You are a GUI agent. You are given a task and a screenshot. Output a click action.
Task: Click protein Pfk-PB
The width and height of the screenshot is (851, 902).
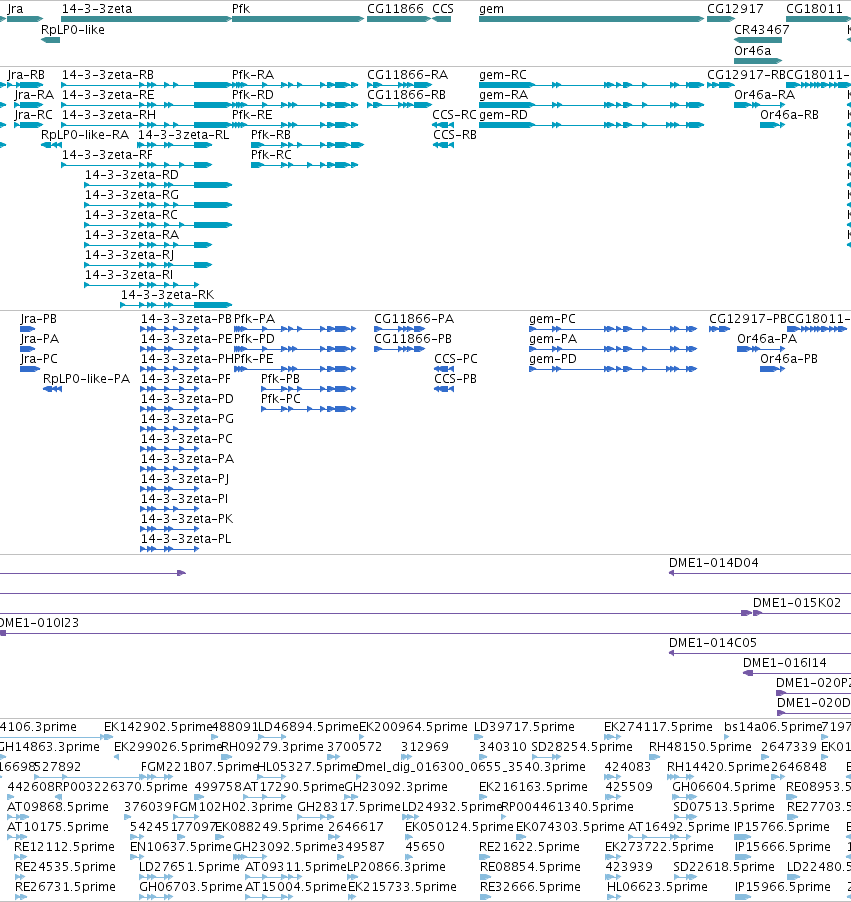pos(280,379)
